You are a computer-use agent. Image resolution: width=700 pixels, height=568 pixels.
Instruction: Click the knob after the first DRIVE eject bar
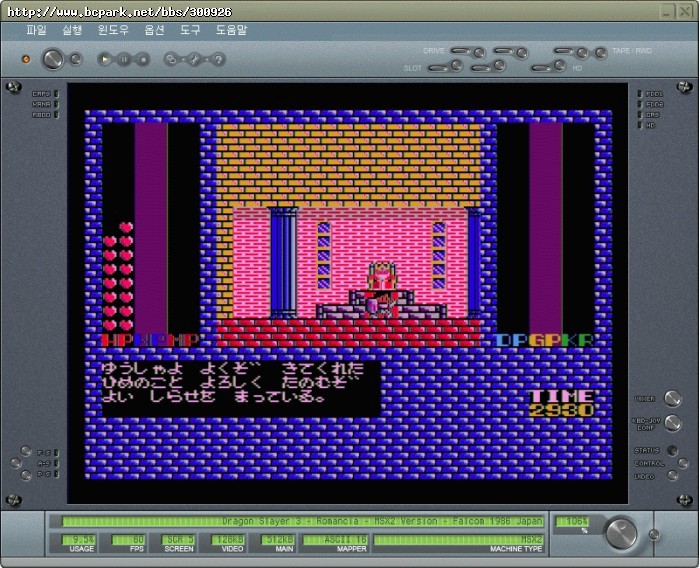[479, 53]
